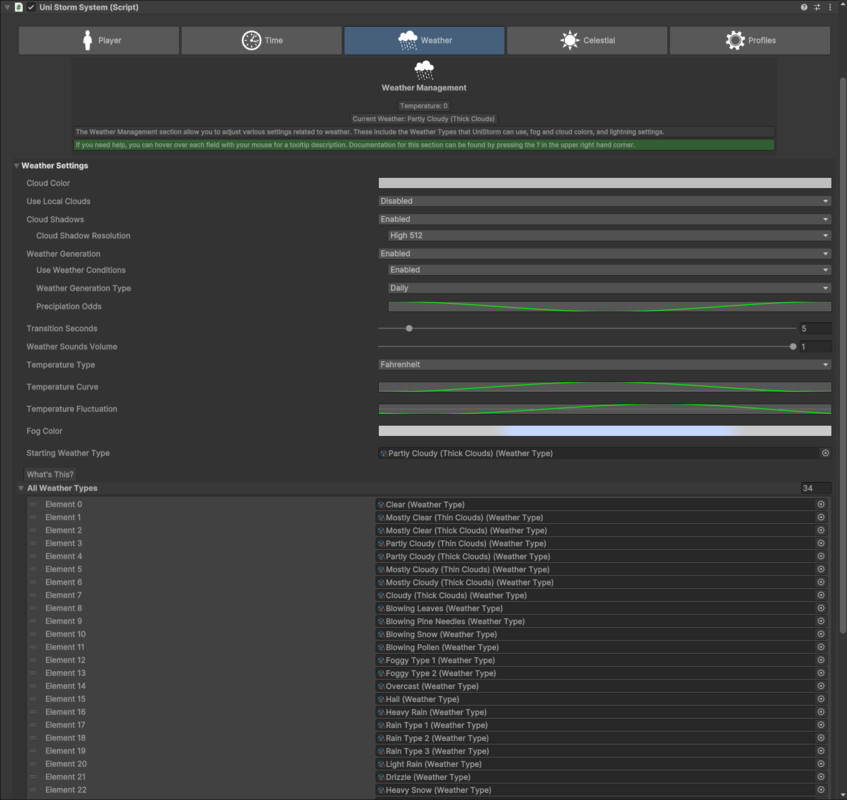Viewport: 847px width, 800px height.
Task: Collapse the Weather Settings foldout
Action: tap(16, 166)
